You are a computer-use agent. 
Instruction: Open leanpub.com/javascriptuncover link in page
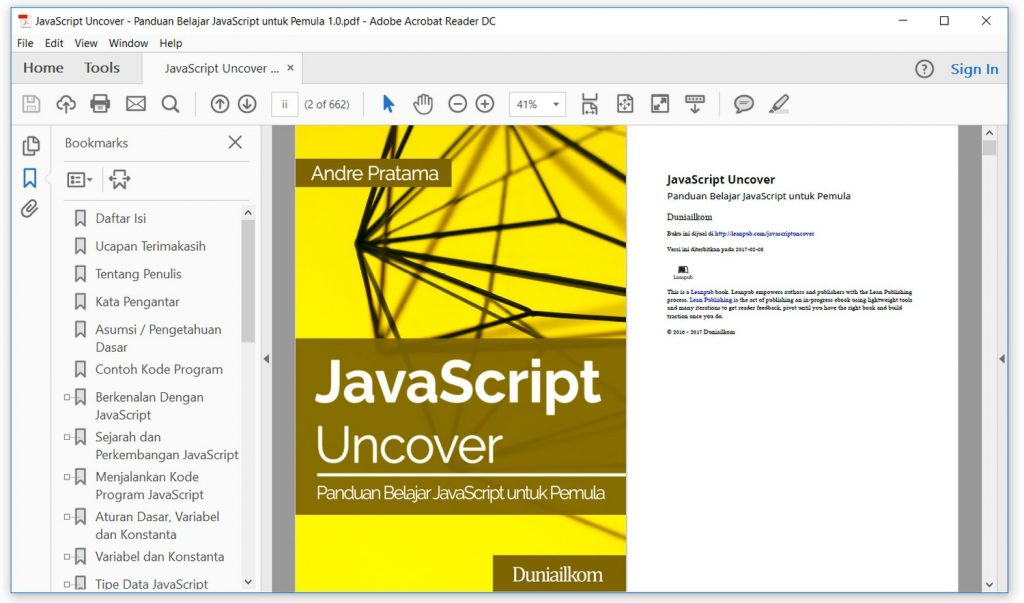click(x=764, y=233)
